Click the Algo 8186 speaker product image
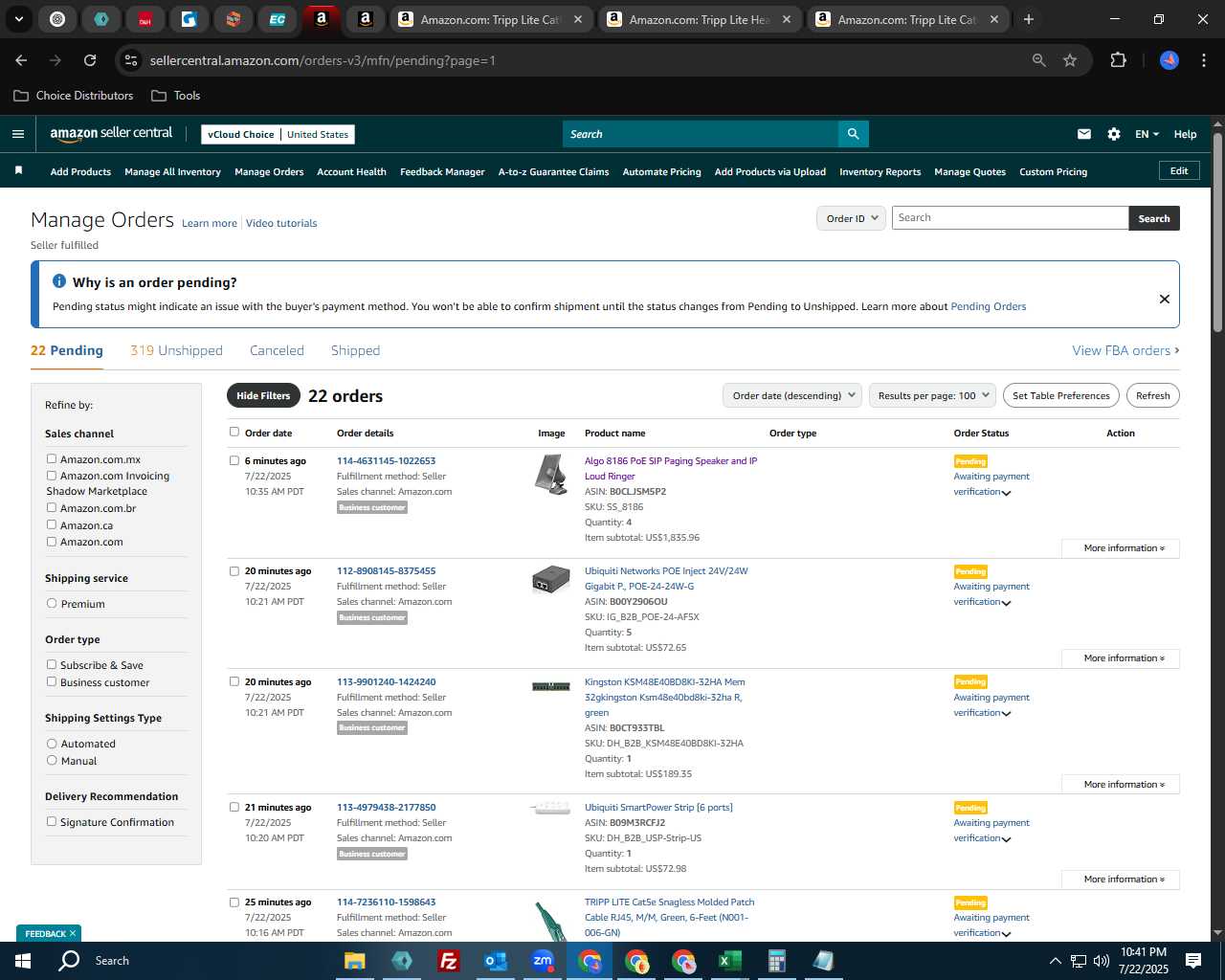 pos(550,474)
